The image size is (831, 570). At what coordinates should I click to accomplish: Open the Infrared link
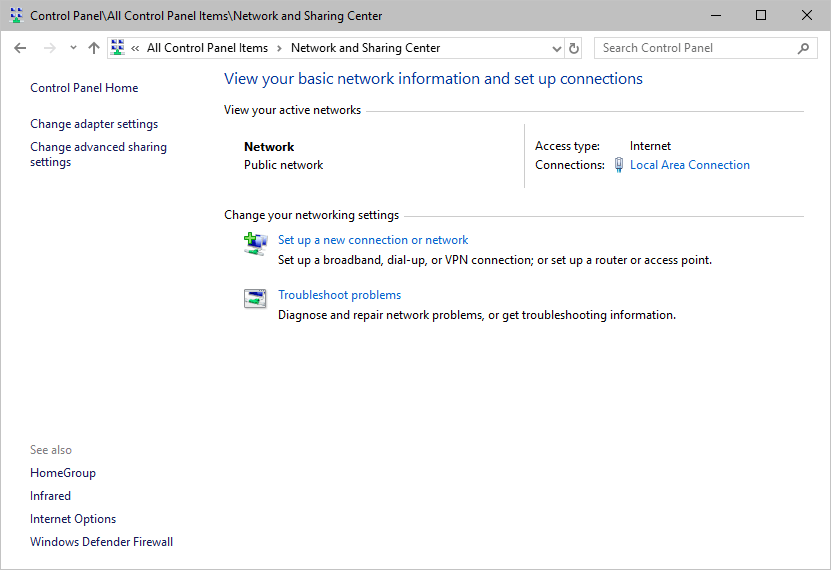(x=50, y=496)
